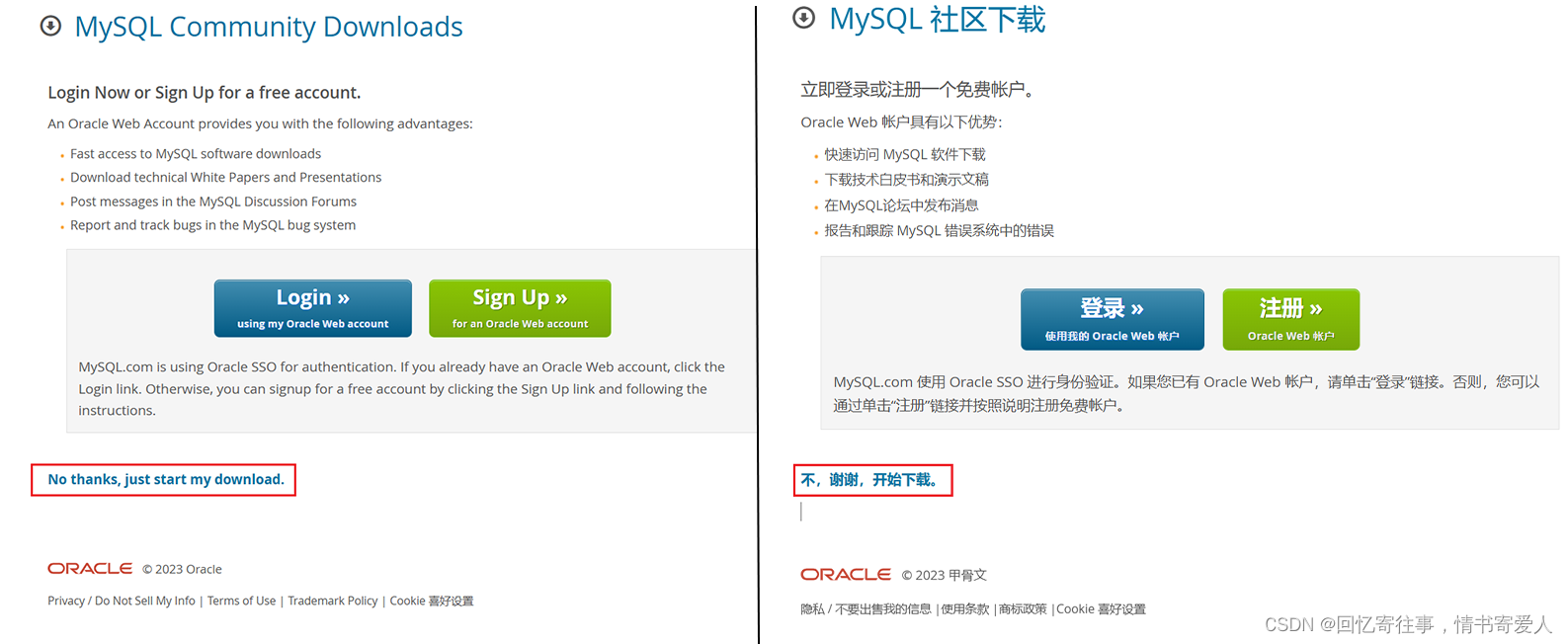Open the 不，谢谢，开始下载 link
The image size is (1568, 644).
tap(869, 480)
